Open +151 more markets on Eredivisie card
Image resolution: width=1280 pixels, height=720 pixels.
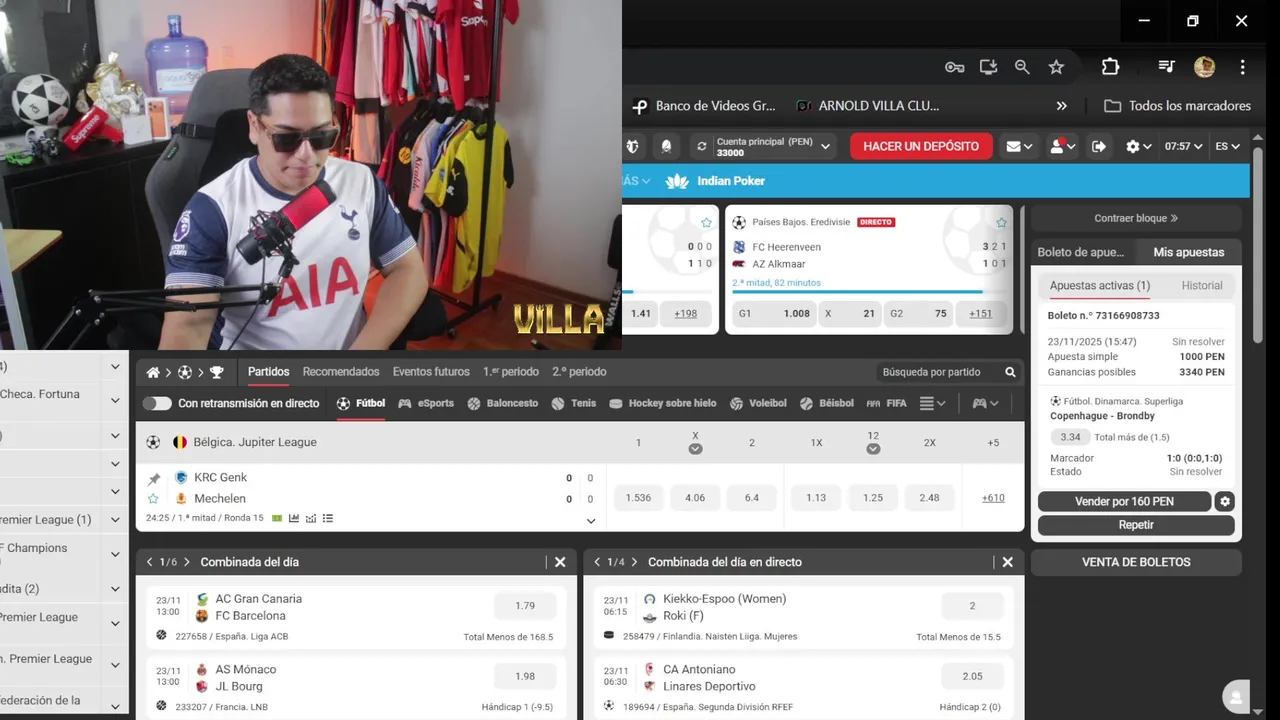point(981,313)
